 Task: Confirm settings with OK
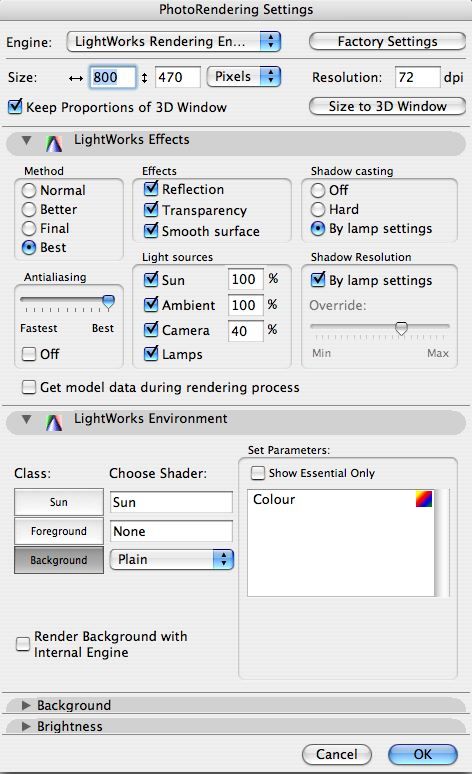click(423, 754)
